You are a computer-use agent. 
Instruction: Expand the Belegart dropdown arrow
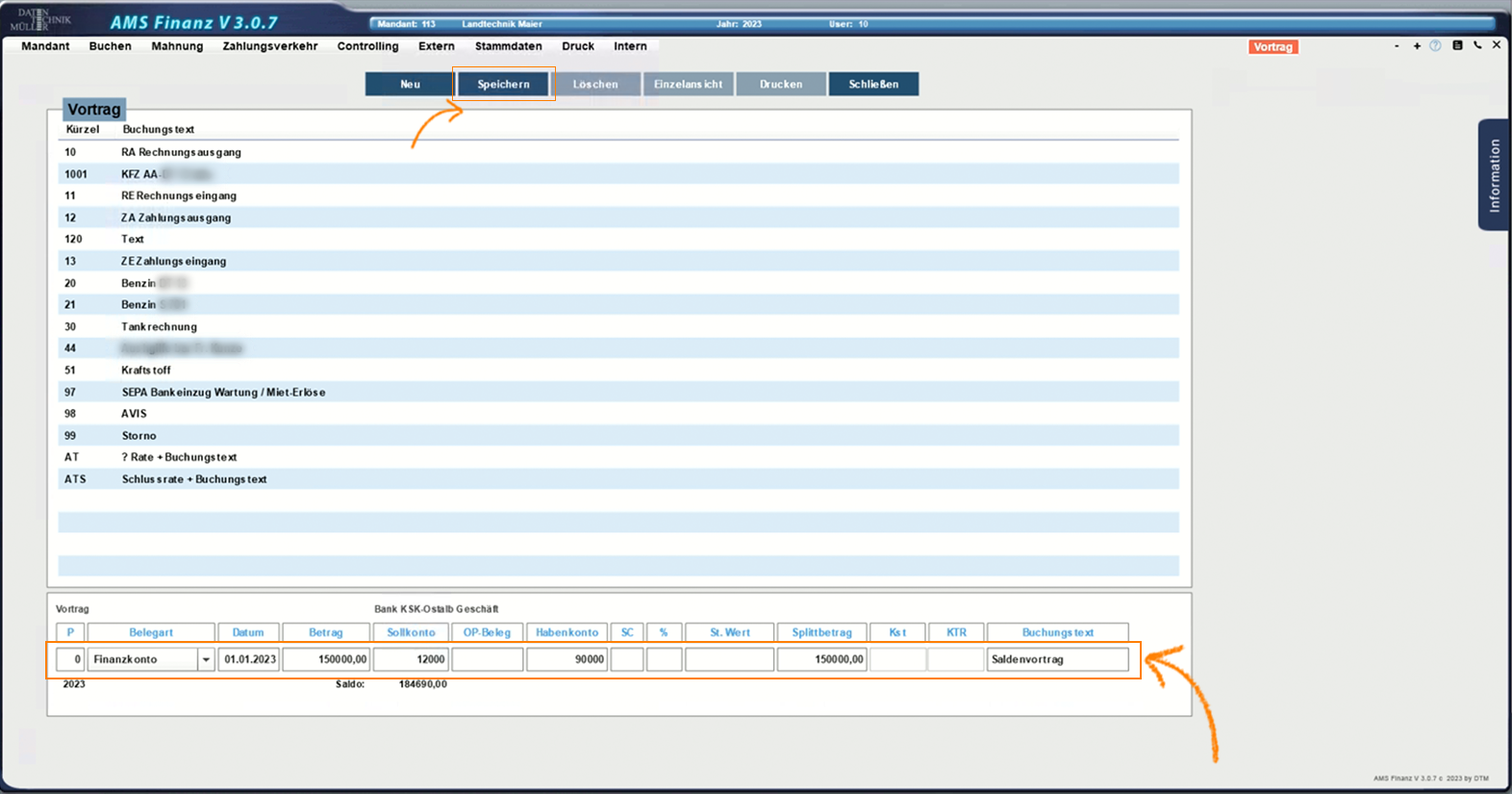(x=206, y=659)
